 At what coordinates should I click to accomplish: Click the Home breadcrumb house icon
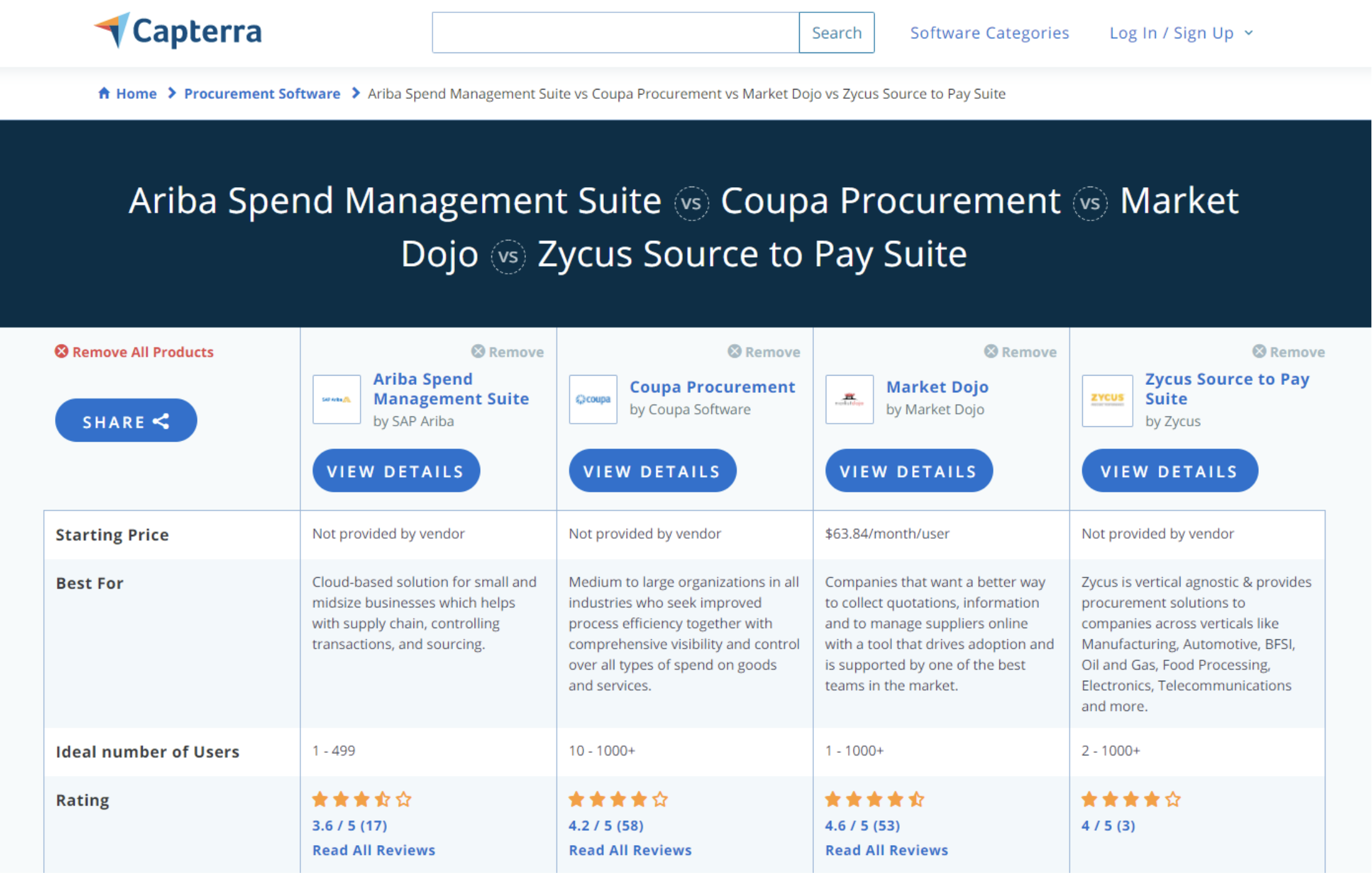tap(104, 93)
